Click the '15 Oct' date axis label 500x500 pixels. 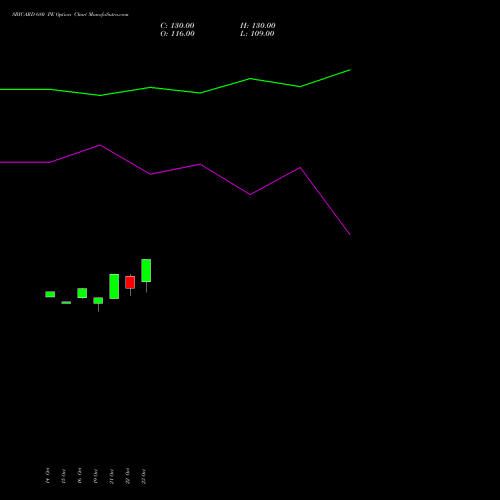[64, 476]
